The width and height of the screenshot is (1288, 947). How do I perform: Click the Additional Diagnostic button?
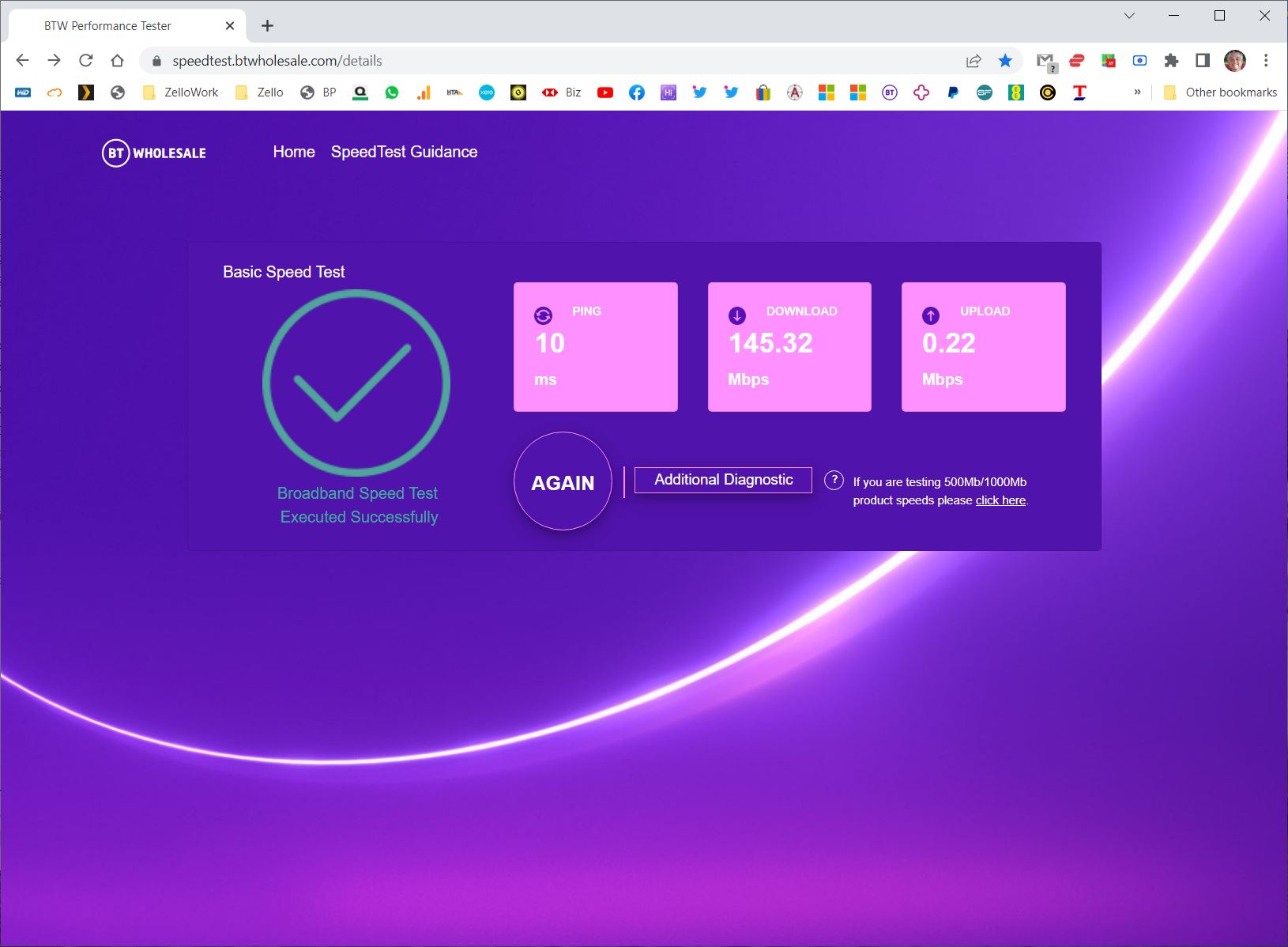pos(723,480)
